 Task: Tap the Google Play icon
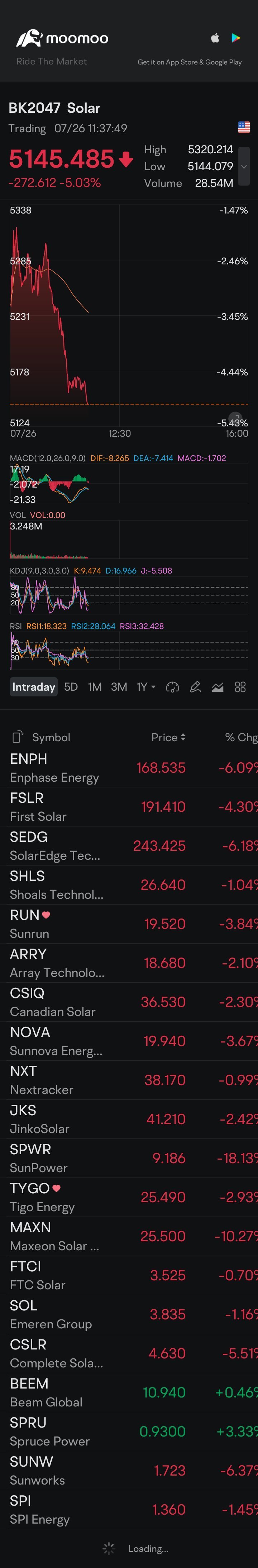click(x=235, y=38)
